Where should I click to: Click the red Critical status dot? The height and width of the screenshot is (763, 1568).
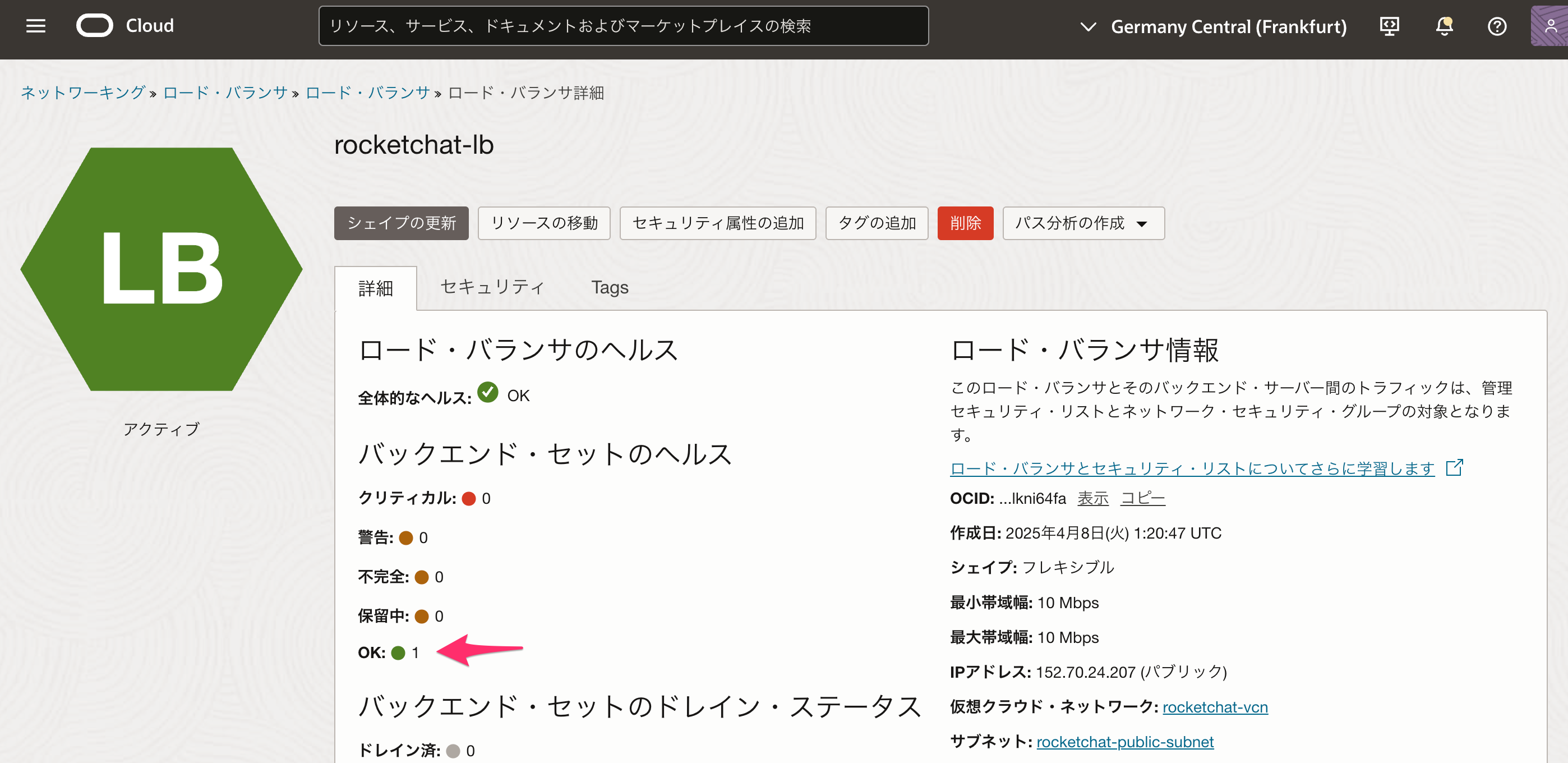tap(468, 499)
